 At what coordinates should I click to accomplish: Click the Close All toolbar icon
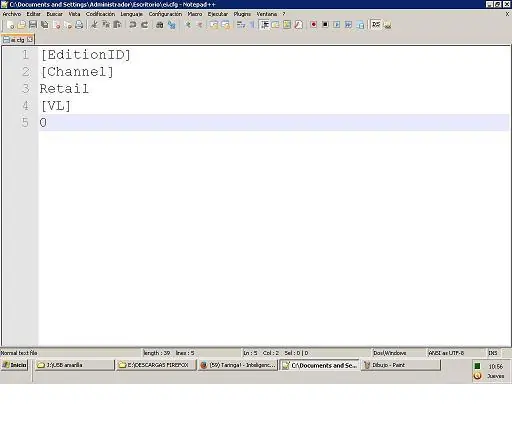pyautogui.click(x=68, y=25)
